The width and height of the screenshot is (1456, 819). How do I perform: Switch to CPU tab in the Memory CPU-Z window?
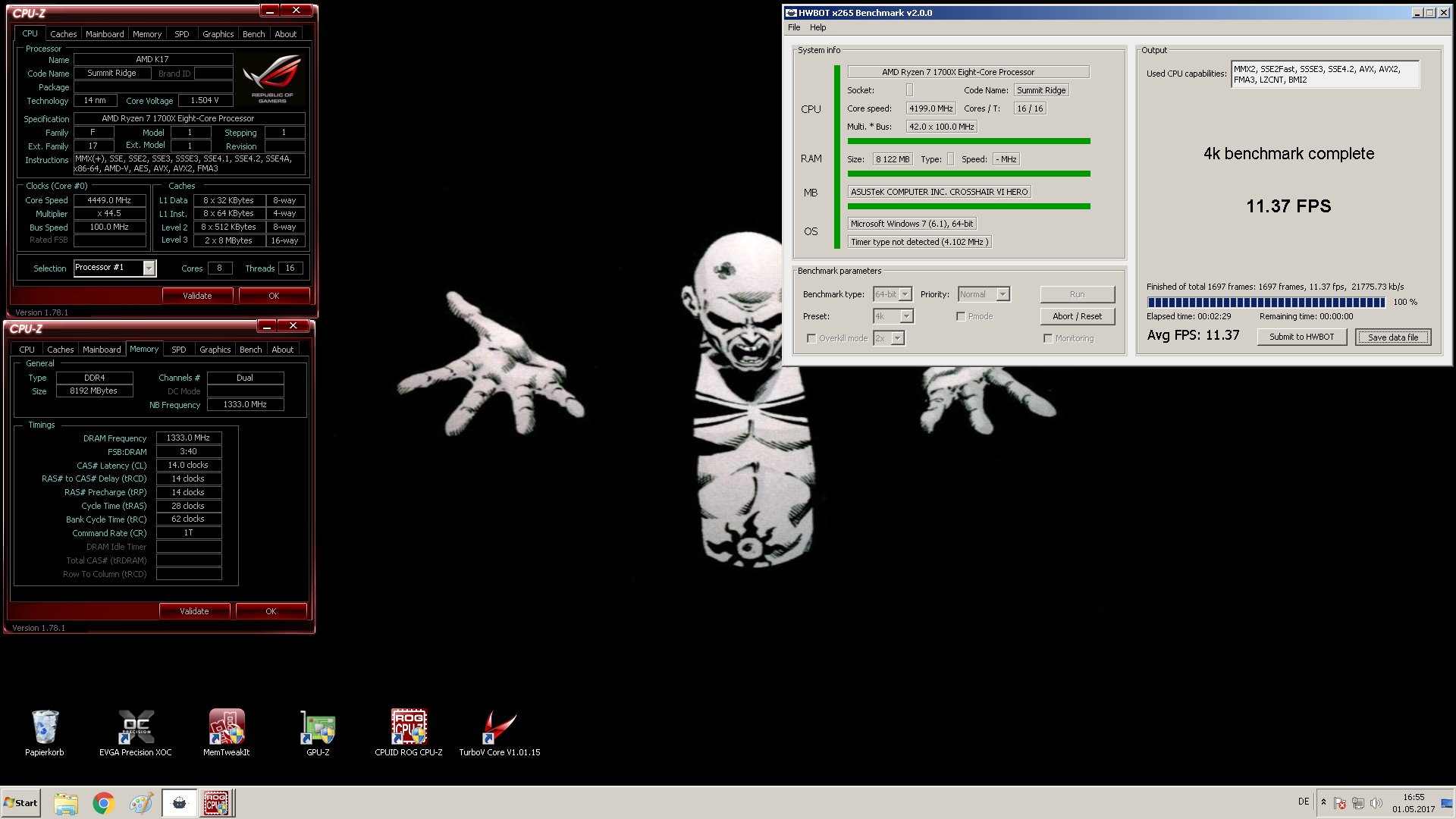point(27,350)
